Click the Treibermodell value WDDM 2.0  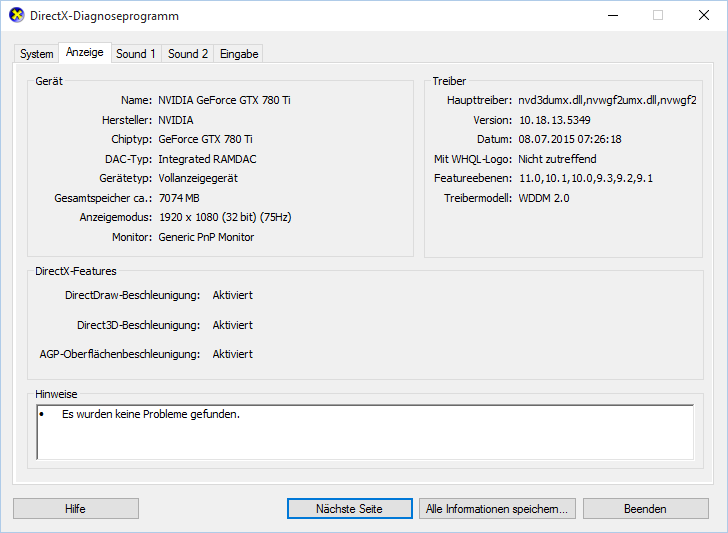pos(544,198)
